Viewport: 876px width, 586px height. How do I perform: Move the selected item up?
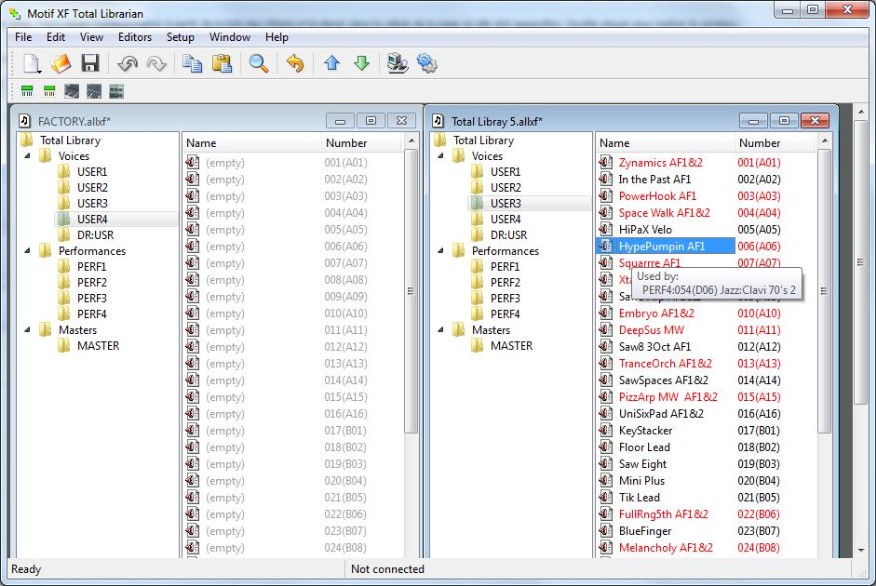point(332,63)
